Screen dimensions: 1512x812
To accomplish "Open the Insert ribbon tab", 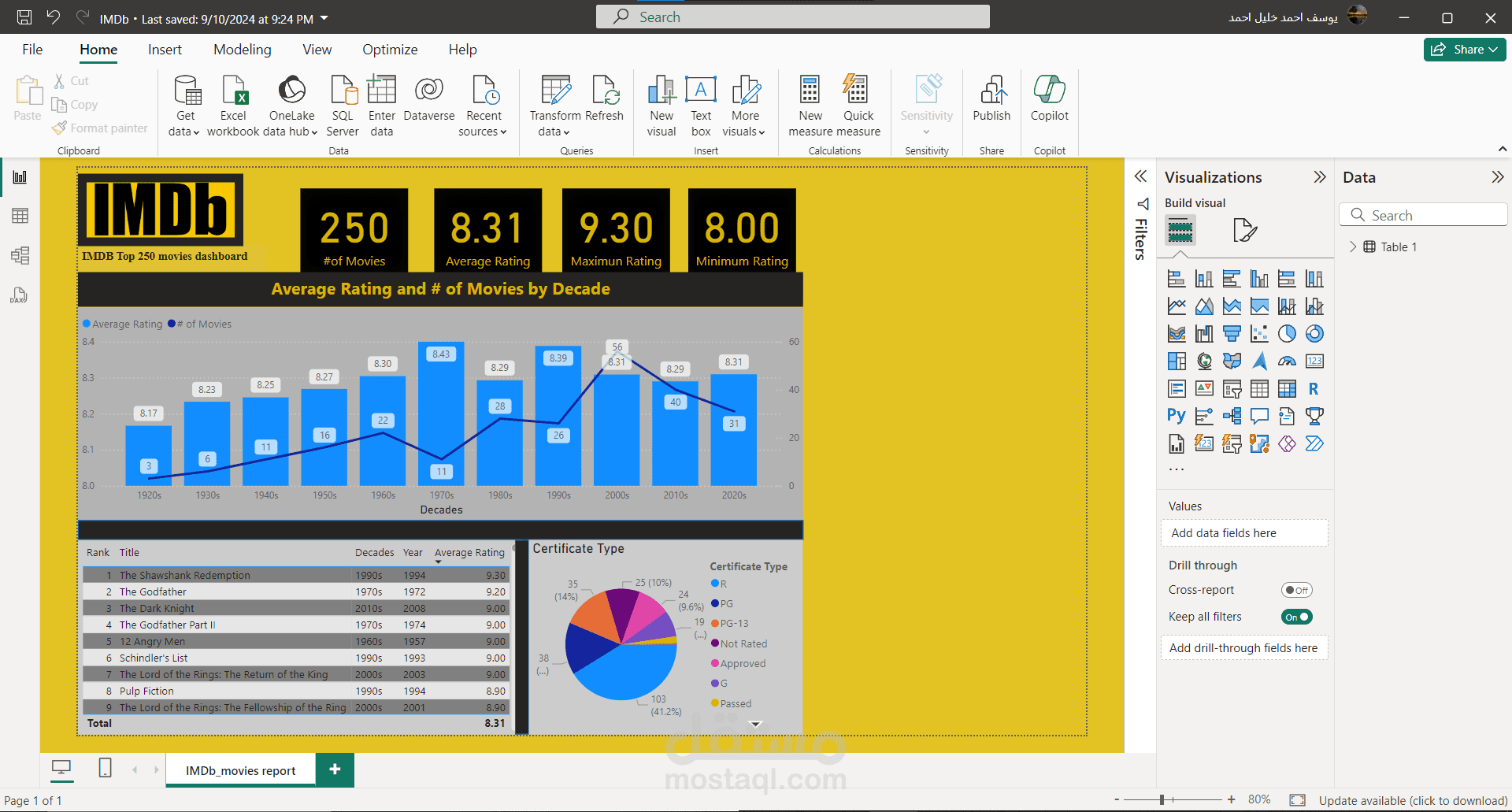I will [165, 50].
